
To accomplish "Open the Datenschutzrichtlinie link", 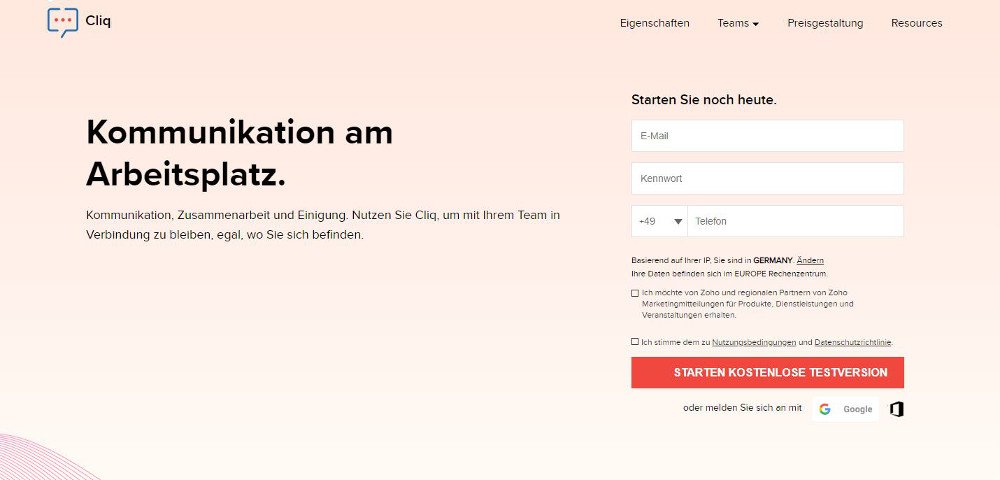I will pos(853,342).
